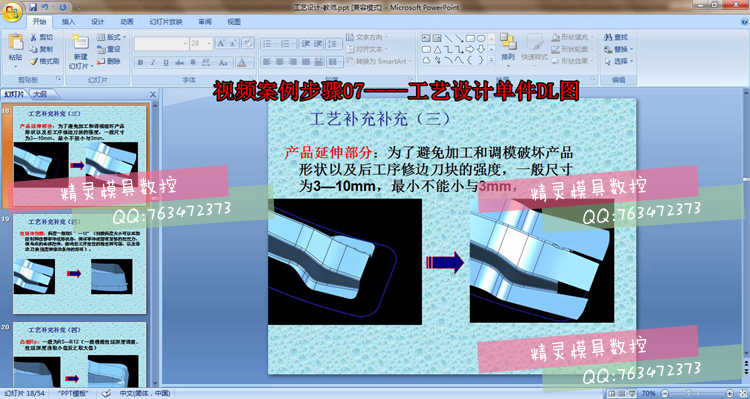
Task: Delete the slide with 删除
Action: tap(109, 61)
